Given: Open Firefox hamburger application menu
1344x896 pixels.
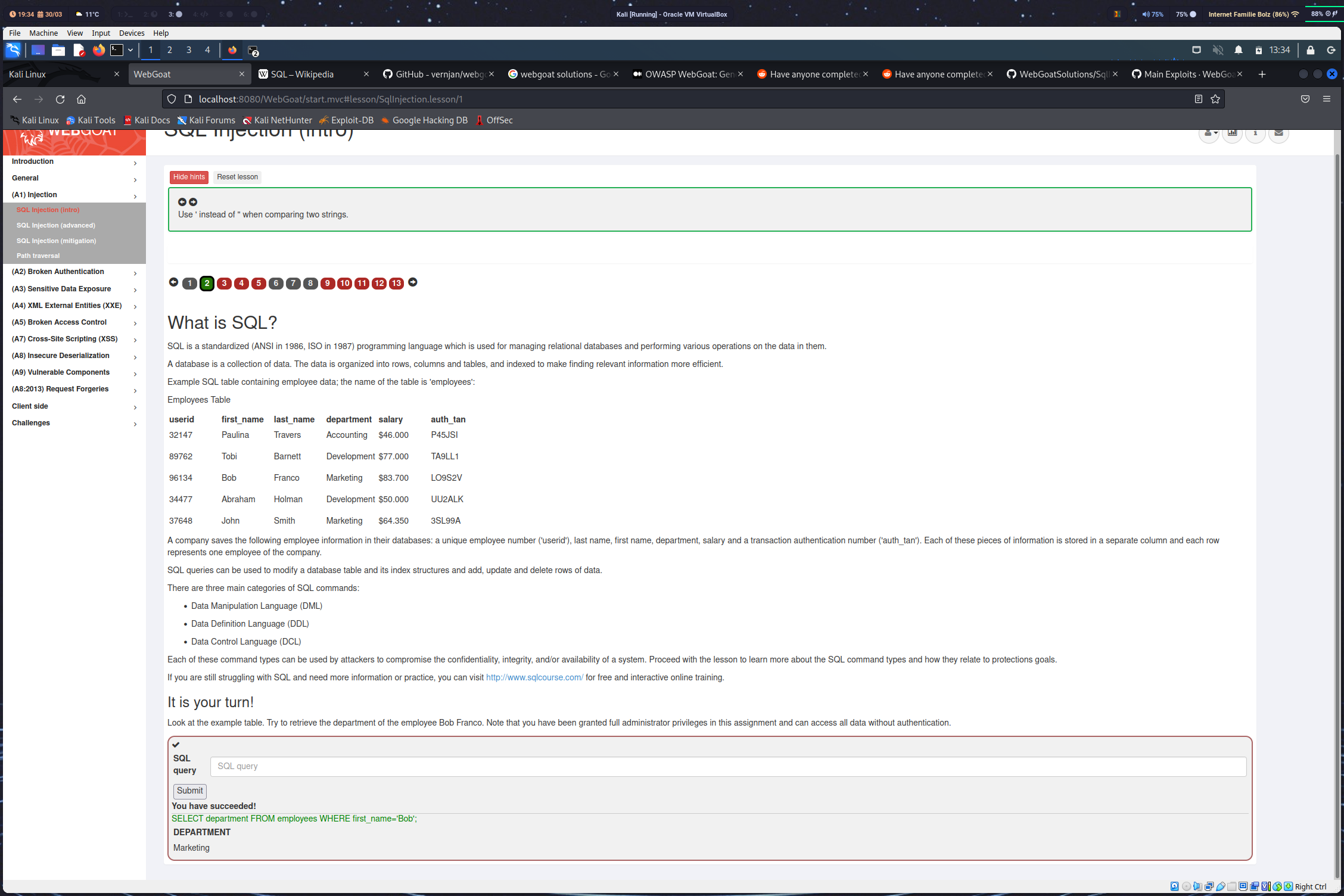Looking at the screenshot, I should coord(1327,99).
